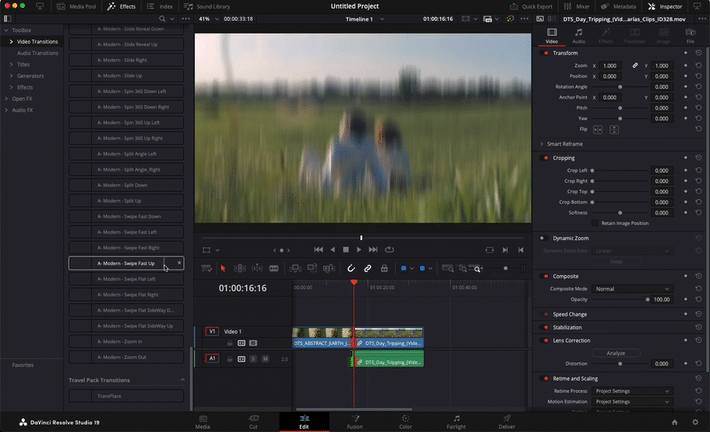Toggle Composite section enable dot

click(x=546, y=276)
